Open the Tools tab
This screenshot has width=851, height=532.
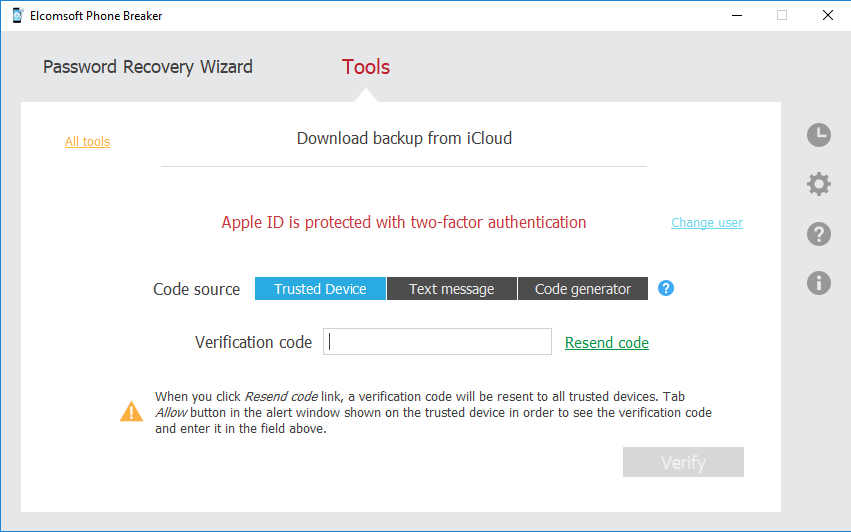pos(366,67)
